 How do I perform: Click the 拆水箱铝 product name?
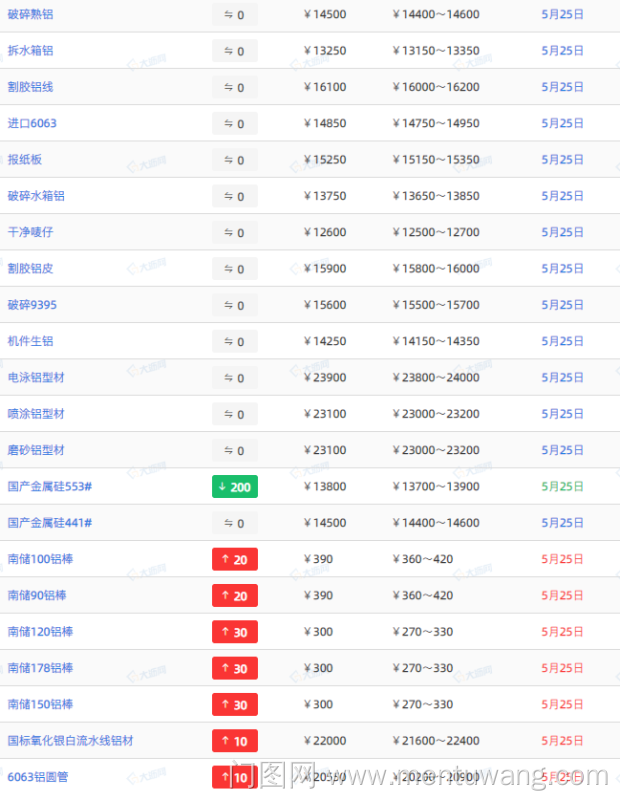point(30,50)
